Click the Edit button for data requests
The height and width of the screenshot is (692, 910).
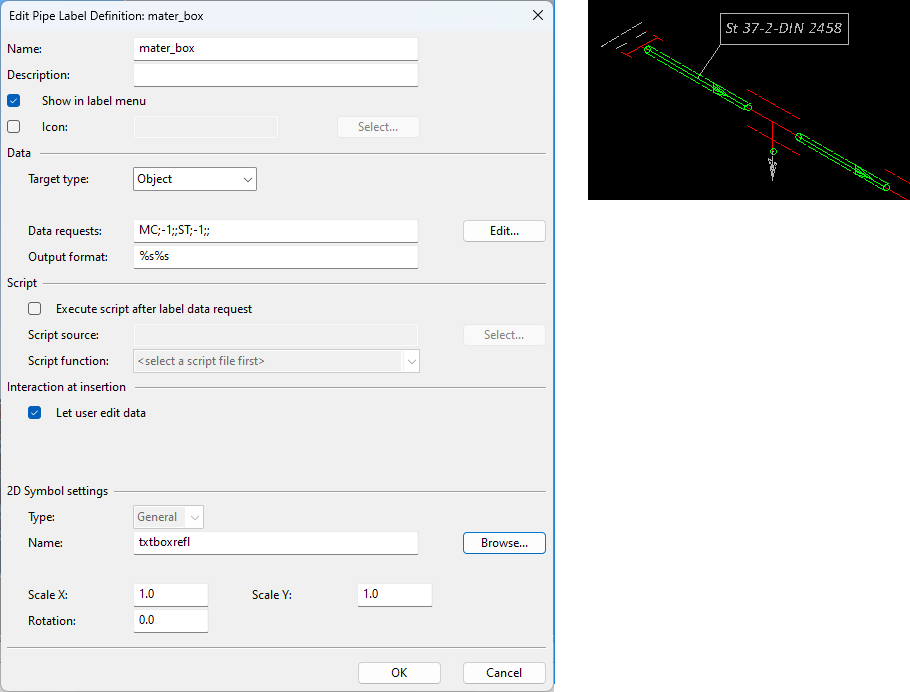click(x=504, y=231)
